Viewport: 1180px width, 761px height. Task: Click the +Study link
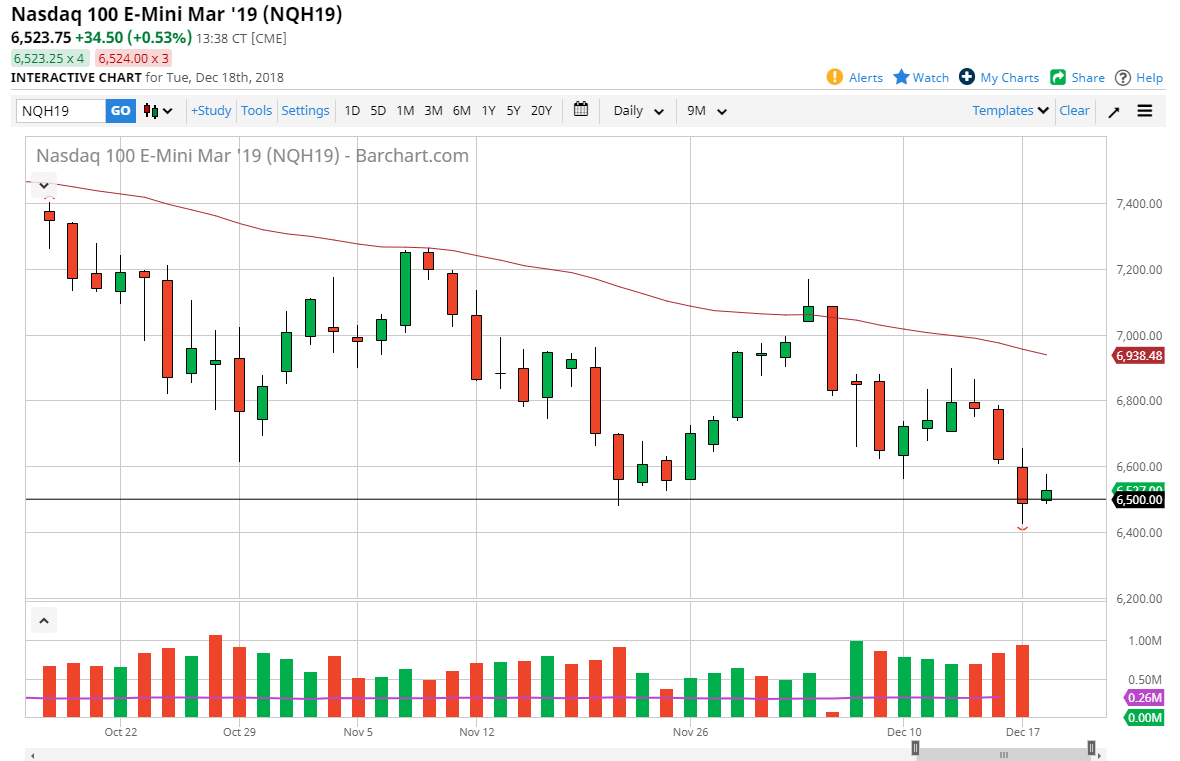coord(211,111)
